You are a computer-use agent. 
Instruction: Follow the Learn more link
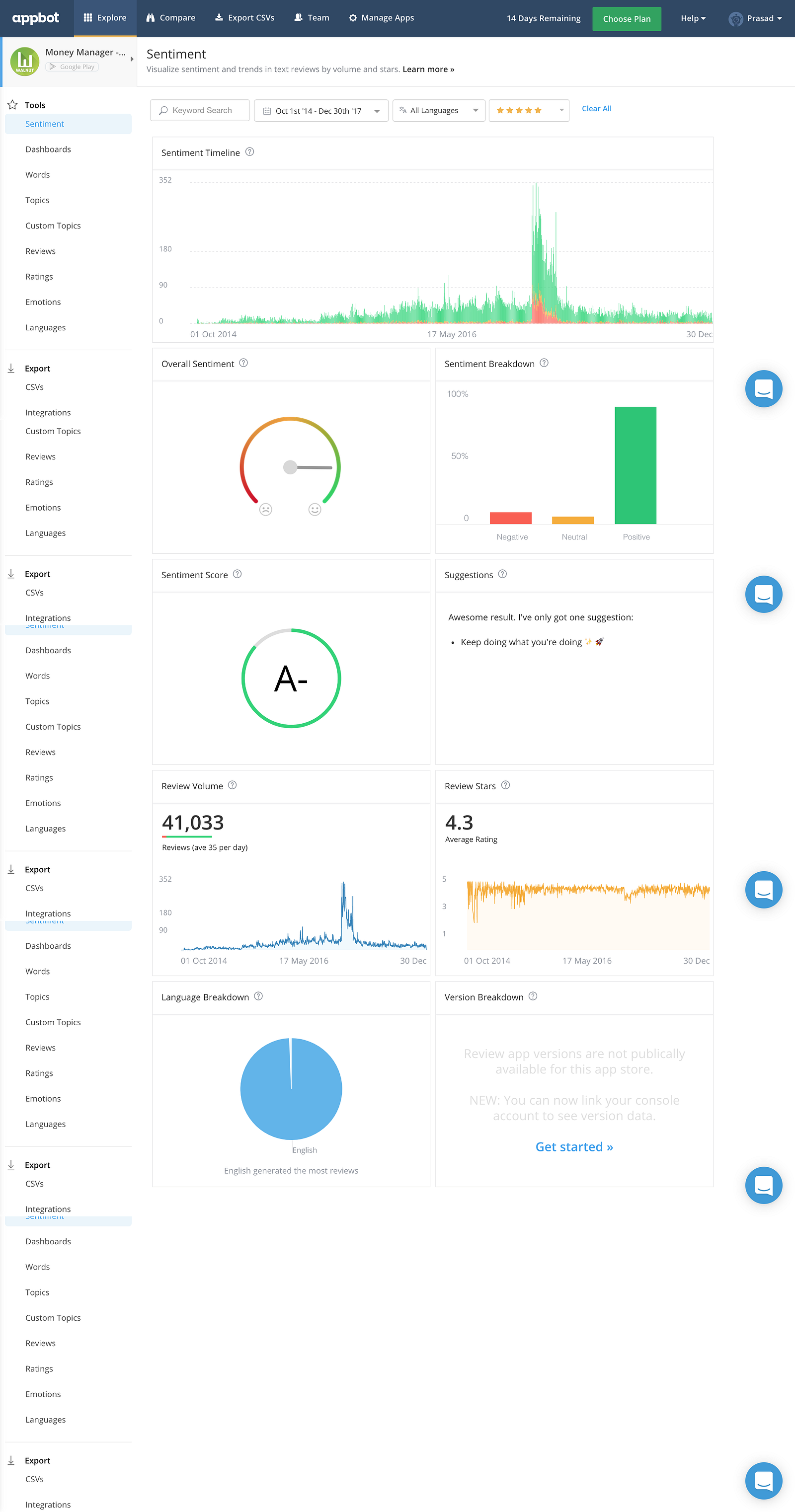429,69
